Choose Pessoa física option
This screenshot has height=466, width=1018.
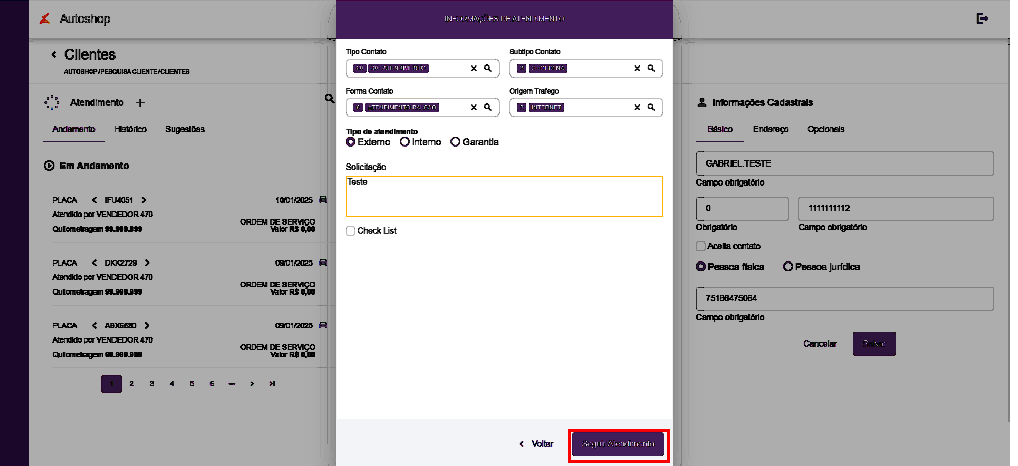(701, 266)
